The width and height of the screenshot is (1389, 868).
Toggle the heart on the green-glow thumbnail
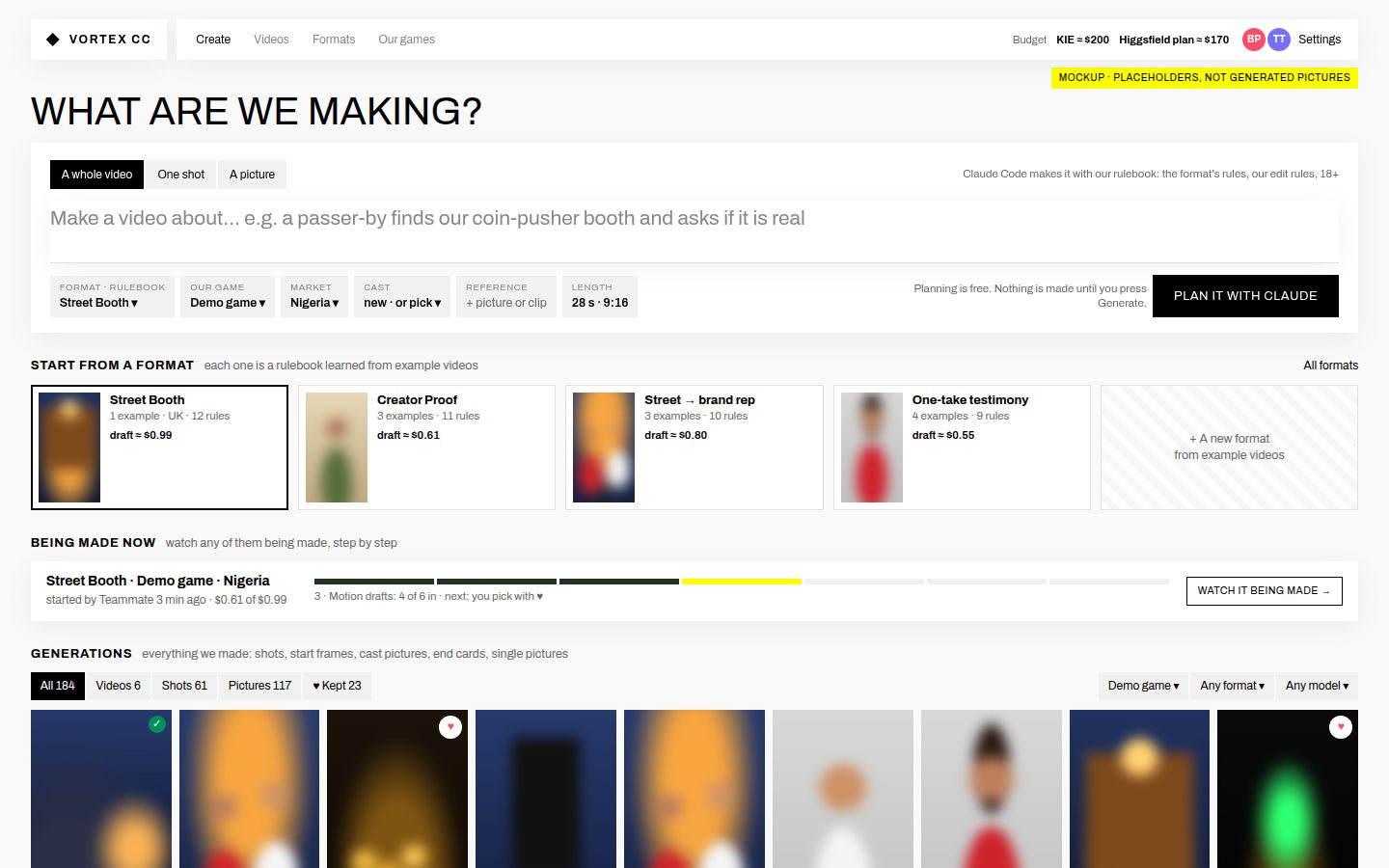pos(1341,727)
